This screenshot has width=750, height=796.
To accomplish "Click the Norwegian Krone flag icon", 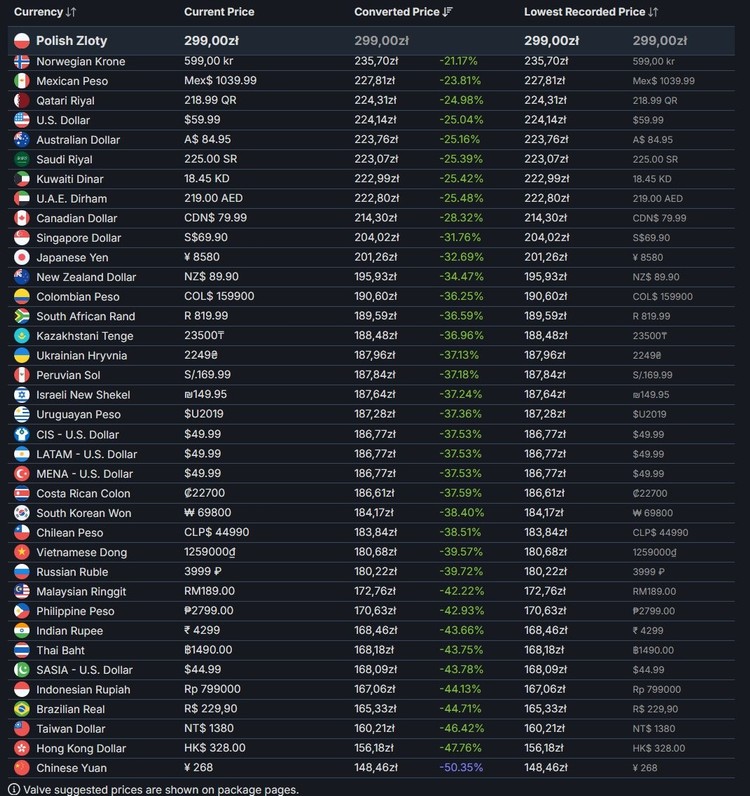I will click(x=22, y=61).
